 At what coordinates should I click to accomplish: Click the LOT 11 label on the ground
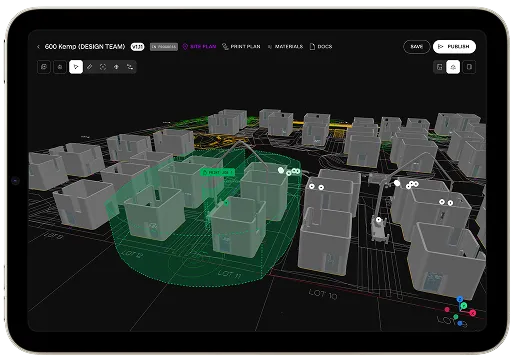229,274
